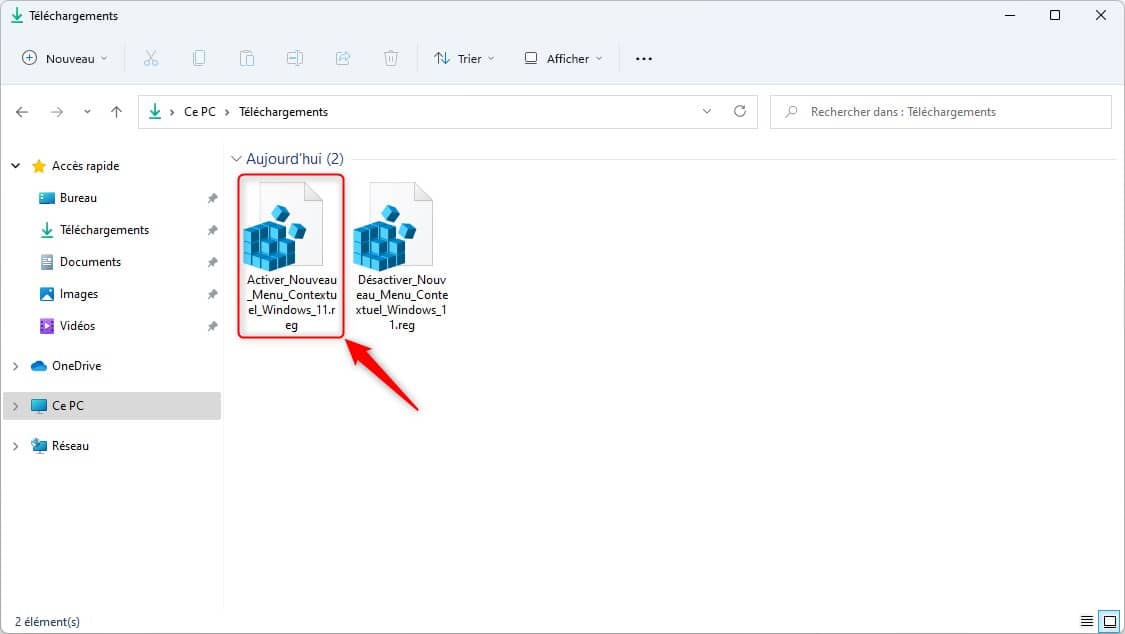Viewport: 1125px width, 634px height.
Task: Click Téléchargements in the address breadcrumb
Action: (283, 112)
